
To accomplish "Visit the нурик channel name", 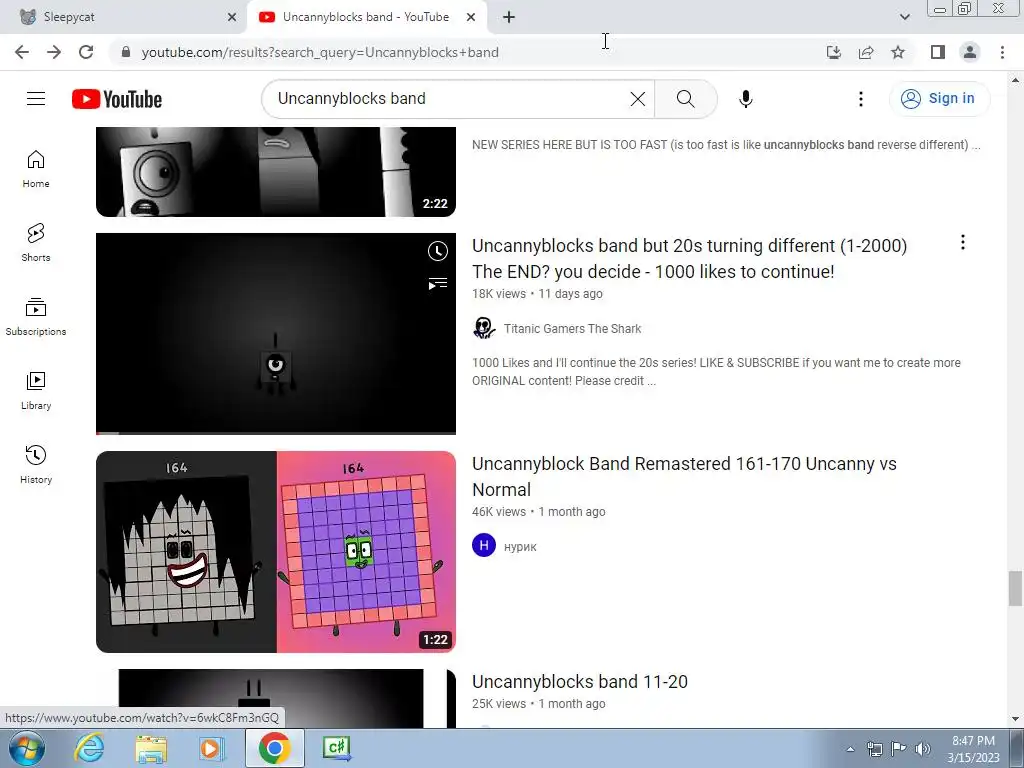I will (520, 547).
